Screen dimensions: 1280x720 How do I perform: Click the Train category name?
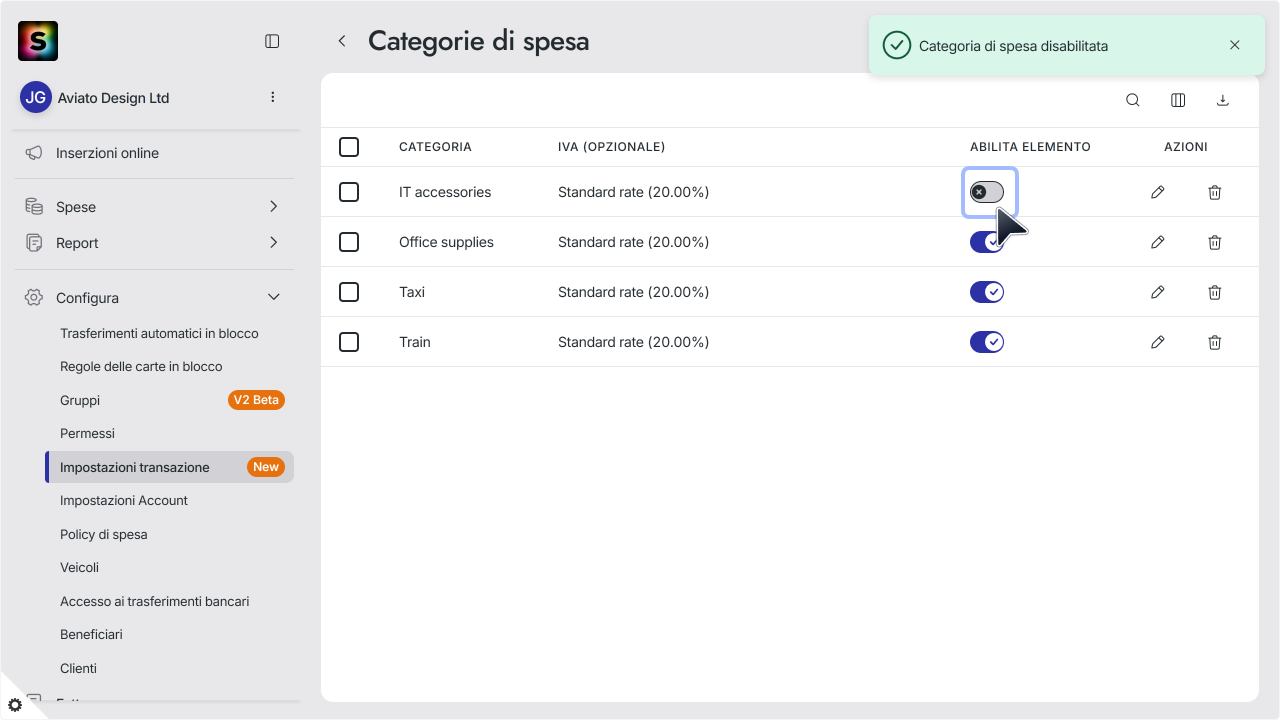tap(415, 342)
